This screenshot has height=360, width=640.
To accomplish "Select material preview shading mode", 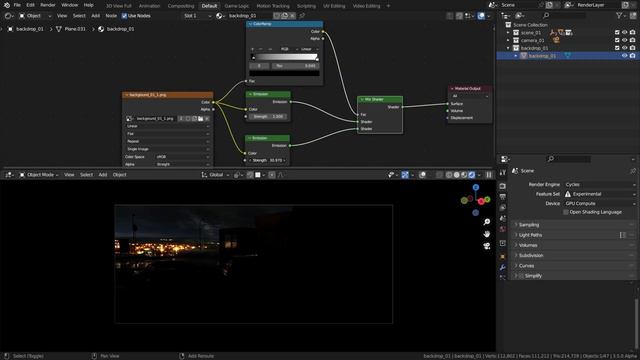I will click(464, 175).
